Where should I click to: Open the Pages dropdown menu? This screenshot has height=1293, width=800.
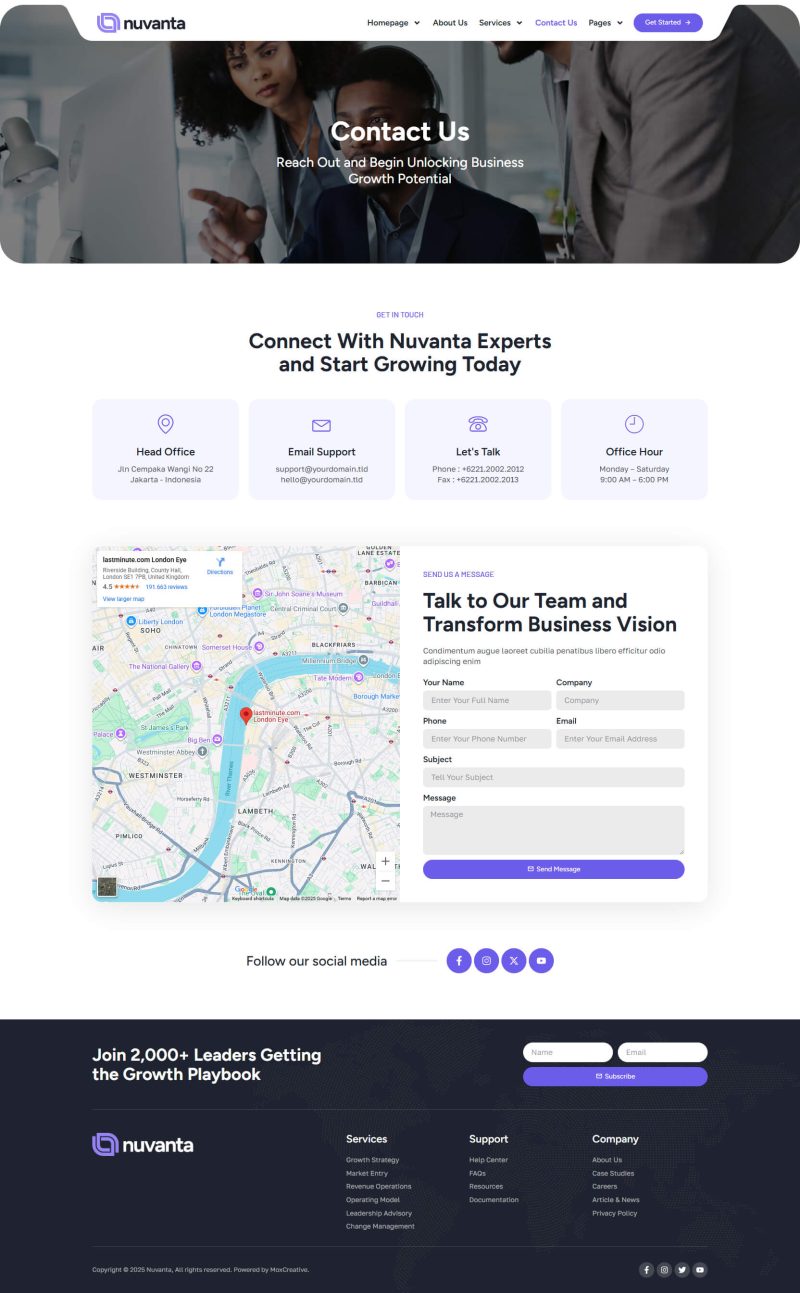[605, 23]
